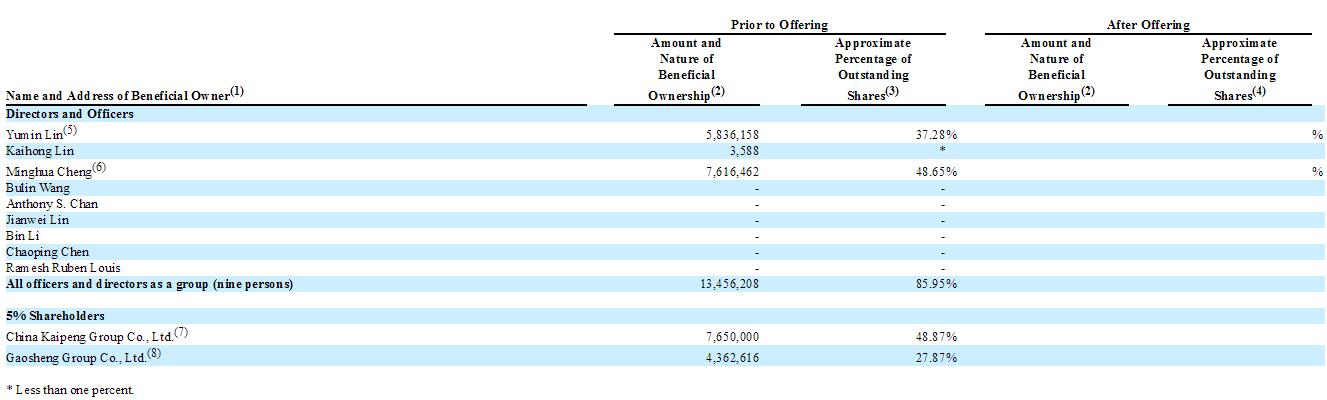Select the 'After Offering' column header
This screenshot has width=1327, height=400.
click(1148, 25)
